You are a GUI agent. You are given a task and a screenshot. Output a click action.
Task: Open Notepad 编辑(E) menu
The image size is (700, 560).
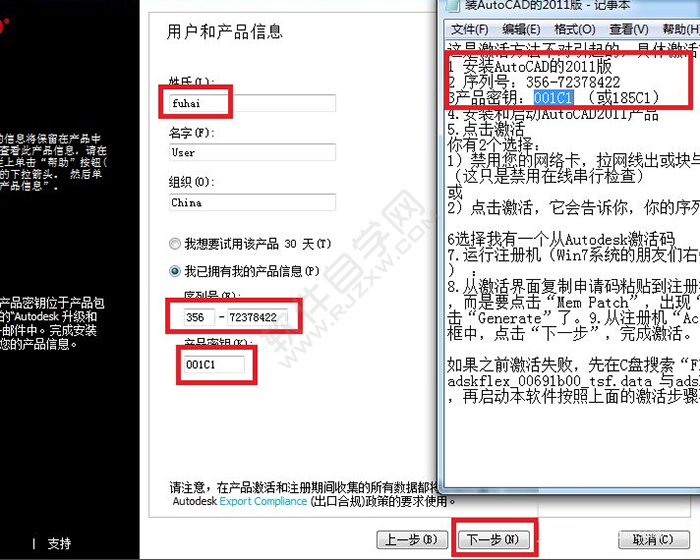pos(521,29)
